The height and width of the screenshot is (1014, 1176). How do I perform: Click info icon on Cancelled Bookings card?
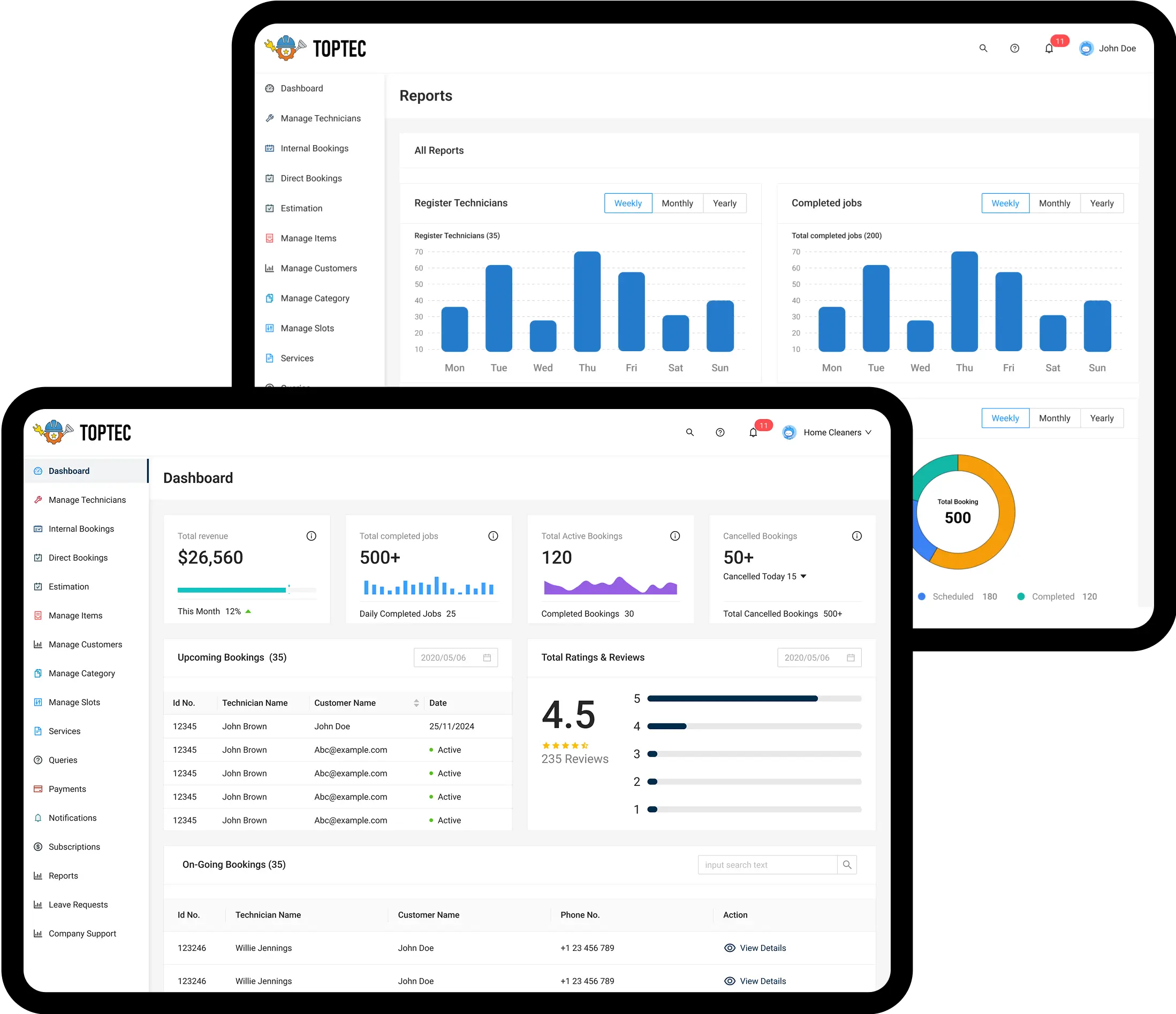[x=856, y=536]
